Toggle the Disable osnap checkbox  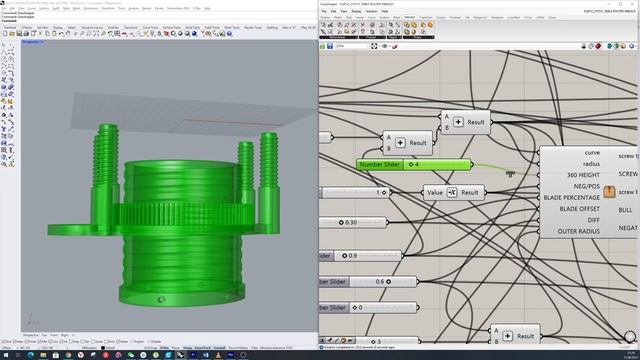149,341
